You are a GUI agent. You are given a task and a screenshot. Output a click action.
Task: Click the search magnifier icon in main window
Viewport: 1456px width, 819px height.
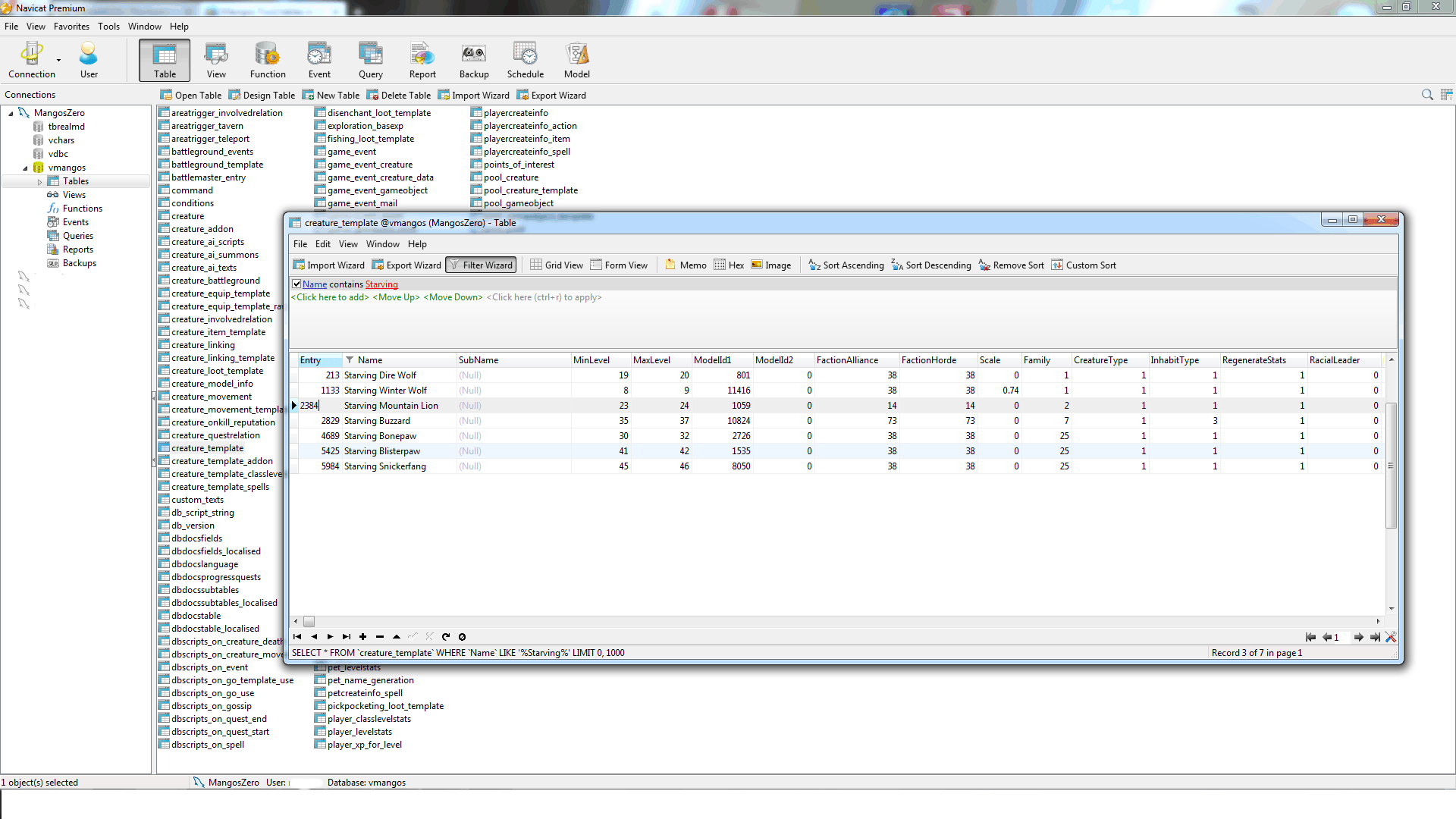(x=1427, y=95)
